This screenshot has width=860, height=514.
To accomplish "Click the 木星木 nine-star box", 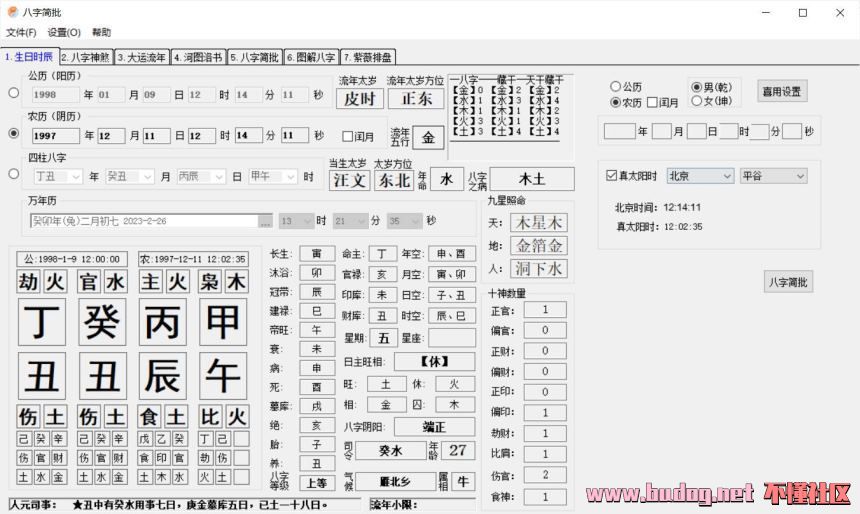I will point(538,222).
